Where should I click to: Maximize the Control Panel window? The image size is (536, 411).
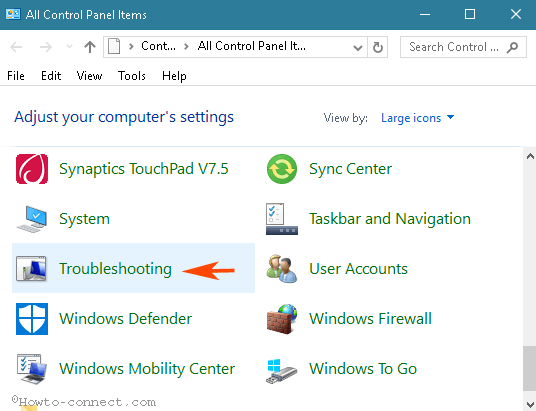[470, 14]
